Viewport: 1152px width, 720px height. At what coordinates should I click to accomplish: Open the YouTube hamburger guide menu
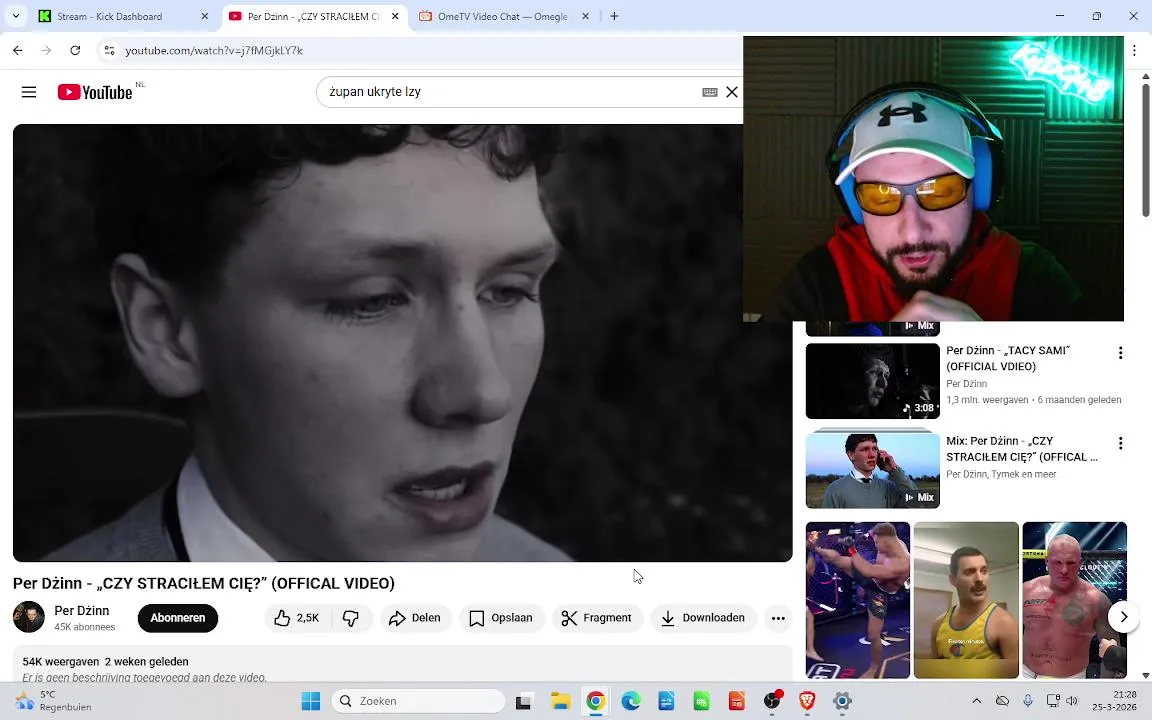[x=29, y=92]
